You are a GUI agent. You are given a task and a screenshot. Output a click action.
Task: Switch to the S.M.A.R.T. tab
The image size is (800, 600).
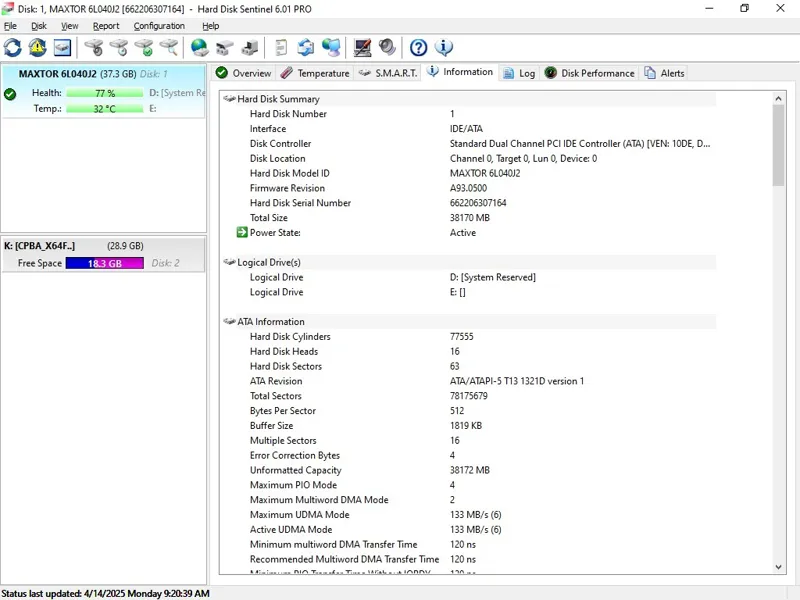388,73
